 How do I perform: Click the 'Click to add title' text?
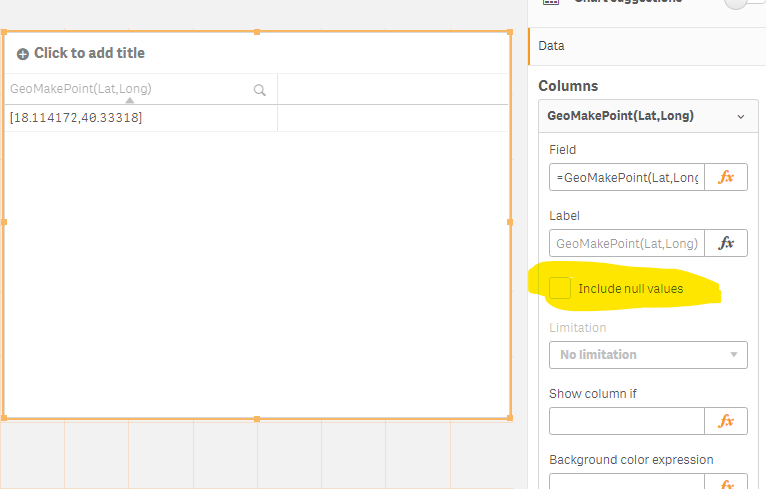point(89,53)
